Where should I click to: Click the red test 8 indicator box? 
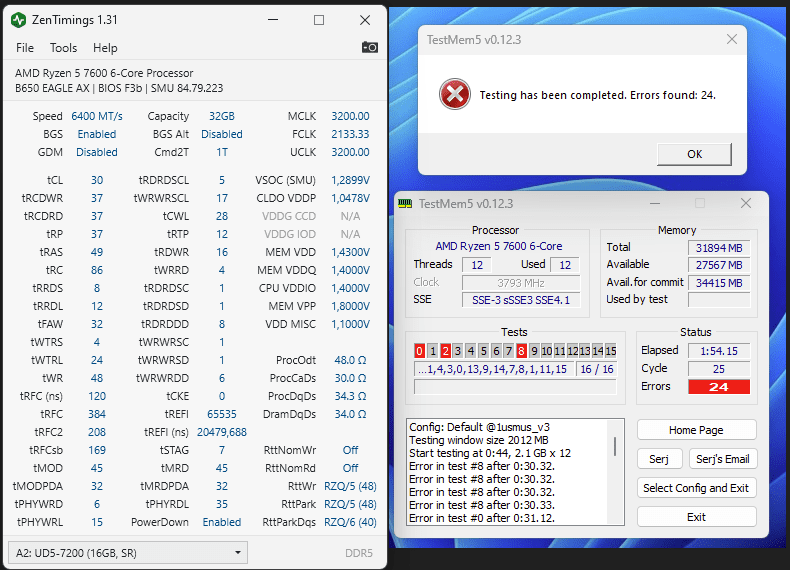coord(521,351)
